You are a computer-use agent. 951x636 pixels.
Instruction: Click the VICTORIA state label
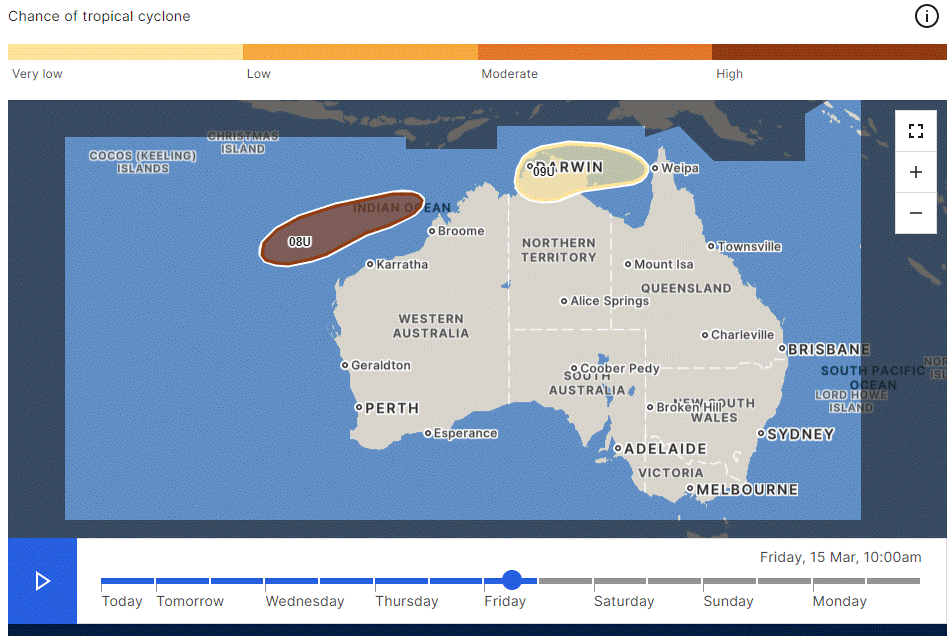671,472
